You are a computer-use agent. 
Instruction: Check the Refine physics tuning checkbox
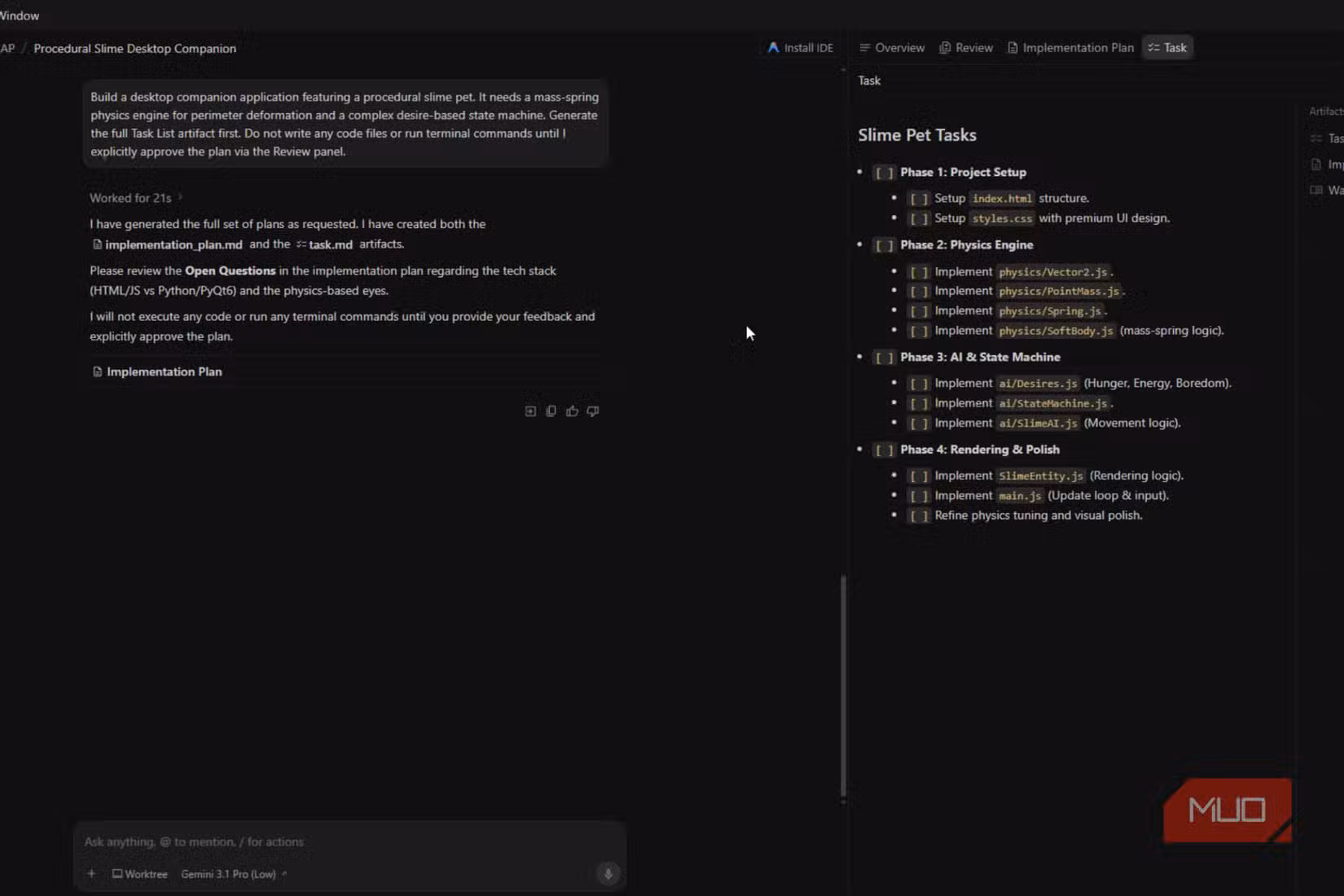tap(919, 516)
